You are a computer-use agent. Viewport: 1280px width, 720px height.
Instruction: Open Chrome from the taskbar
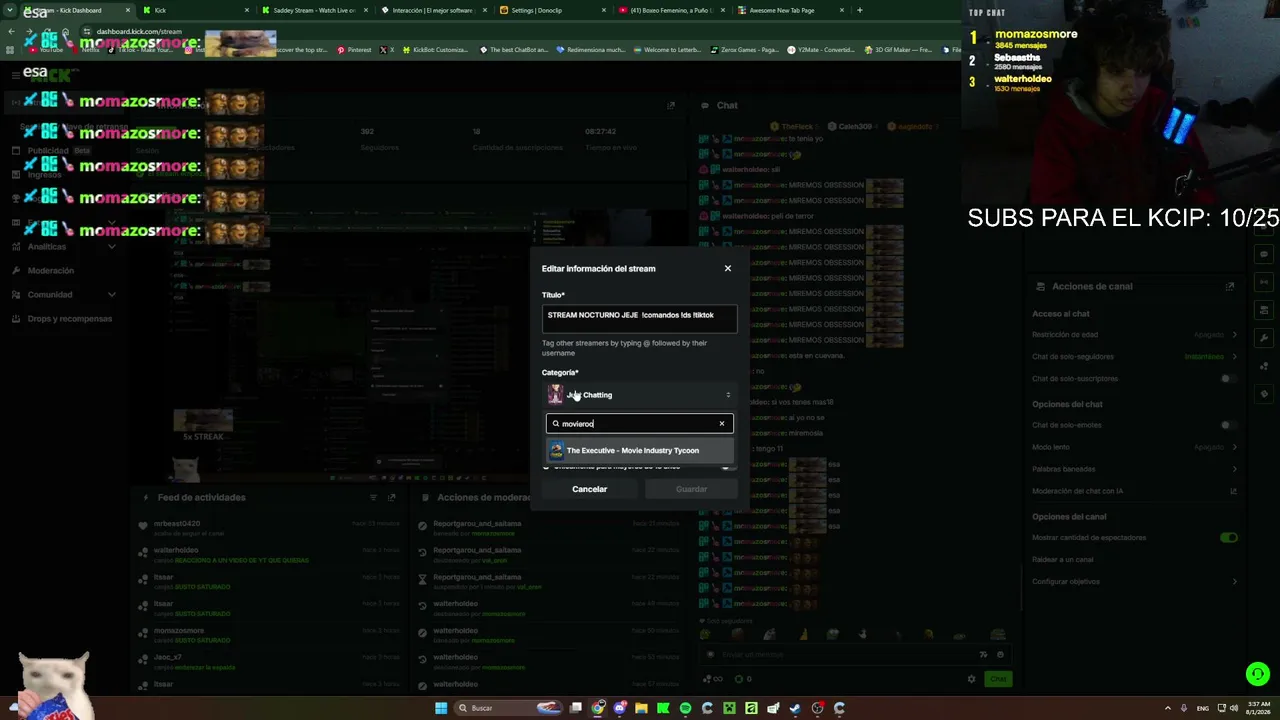[598, 708]
